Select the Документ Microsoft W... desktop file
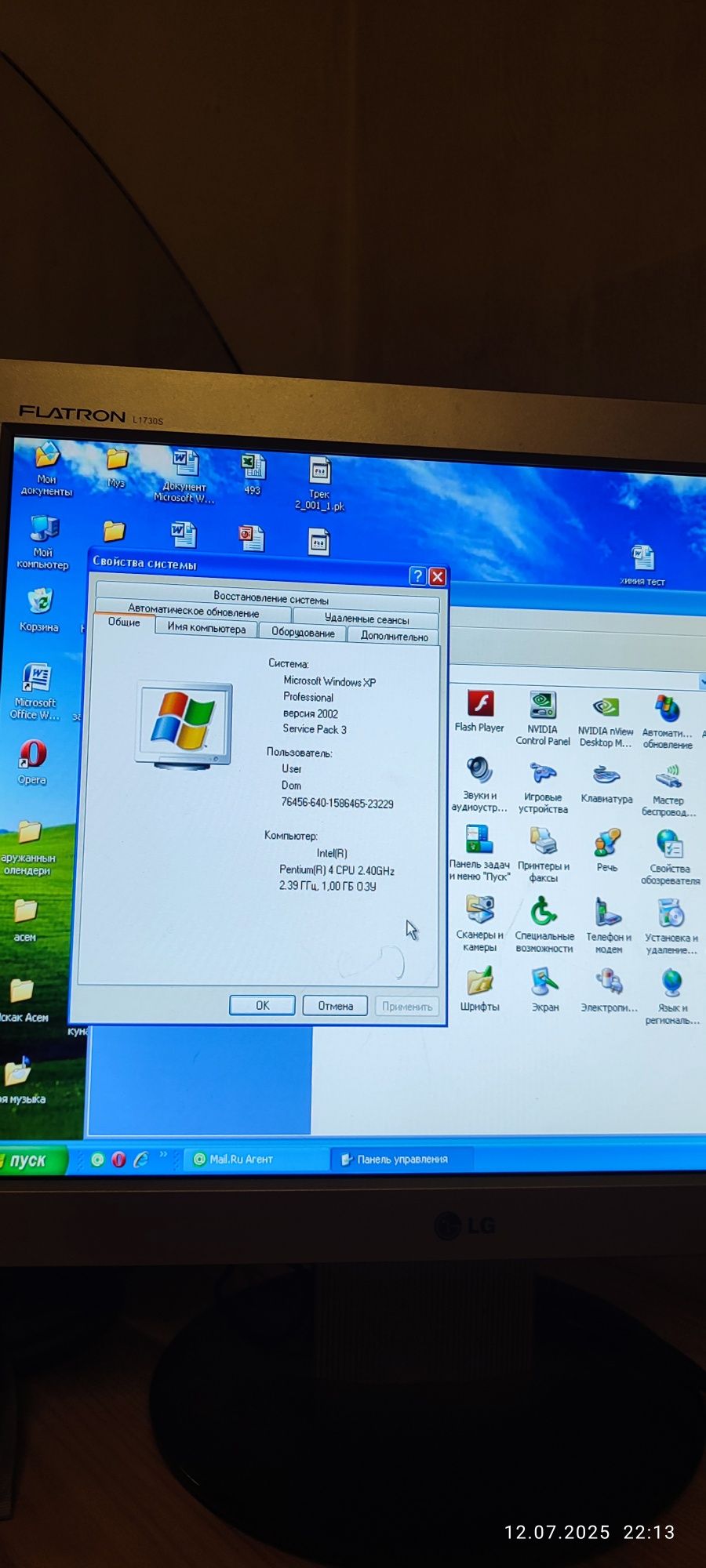The image size is (706, 1568). [184, 475]
